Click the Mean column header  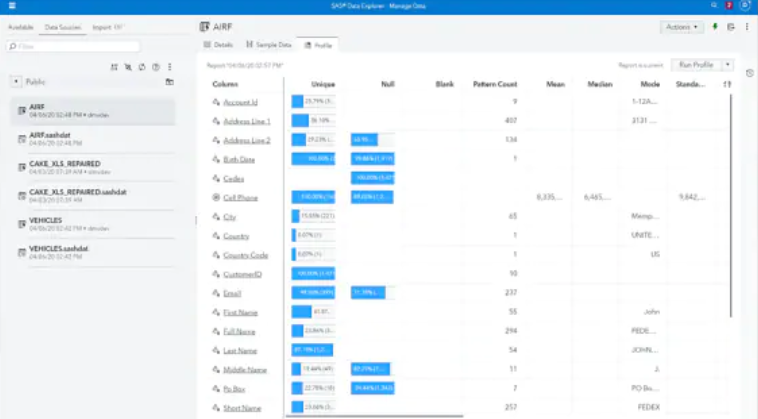555,84
